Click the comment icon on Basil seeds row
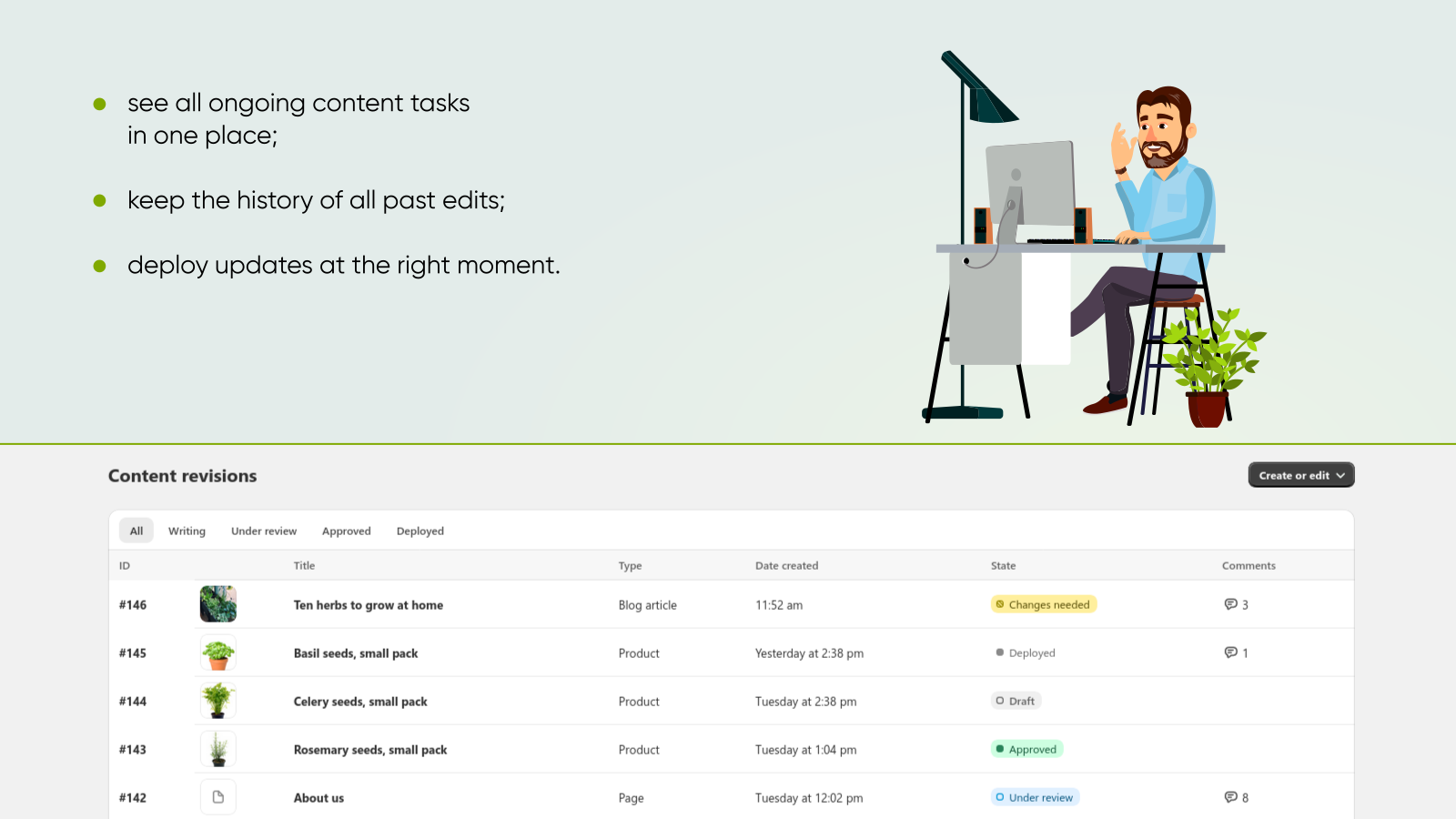The width and height of the screenshot is (1456, 819). pos(1236,652)
